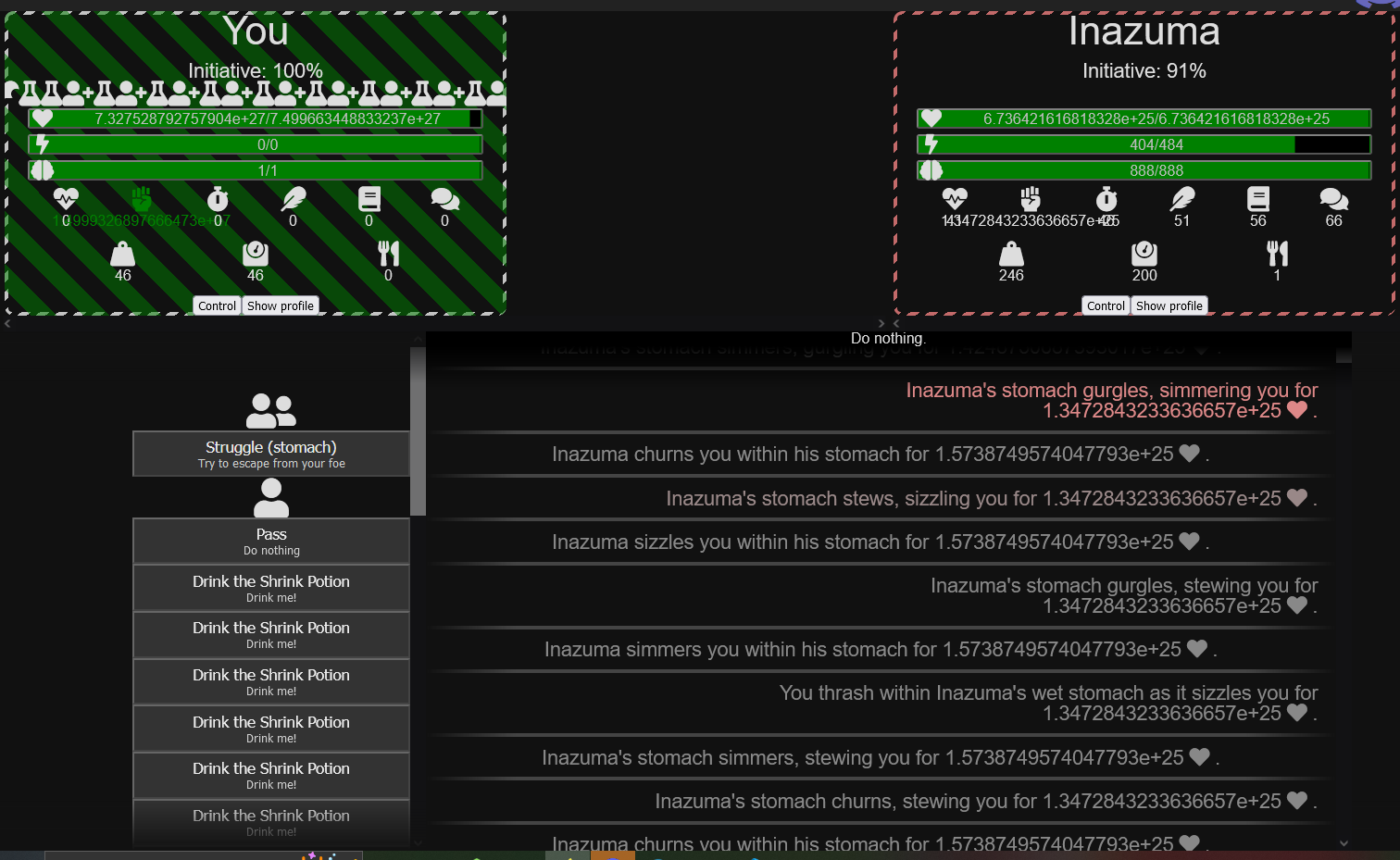Select the Pass action to do nothing
Viewport: 1400px width, 860px height.
coord(271,541)
